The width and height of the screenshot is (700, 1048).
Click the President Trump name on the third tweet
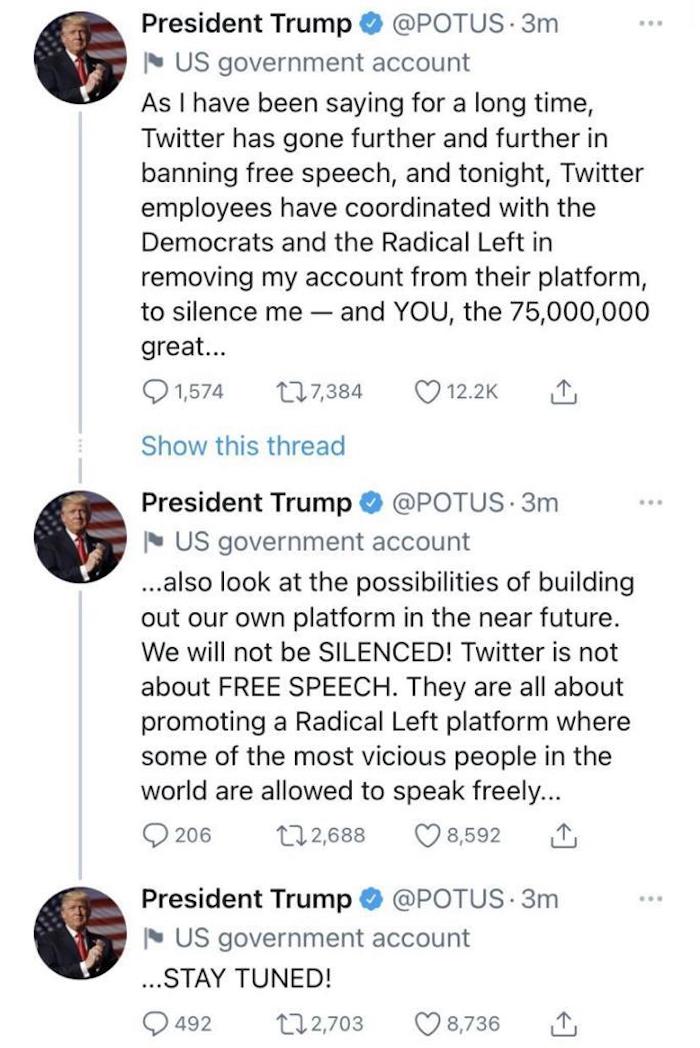pos(246,898)
